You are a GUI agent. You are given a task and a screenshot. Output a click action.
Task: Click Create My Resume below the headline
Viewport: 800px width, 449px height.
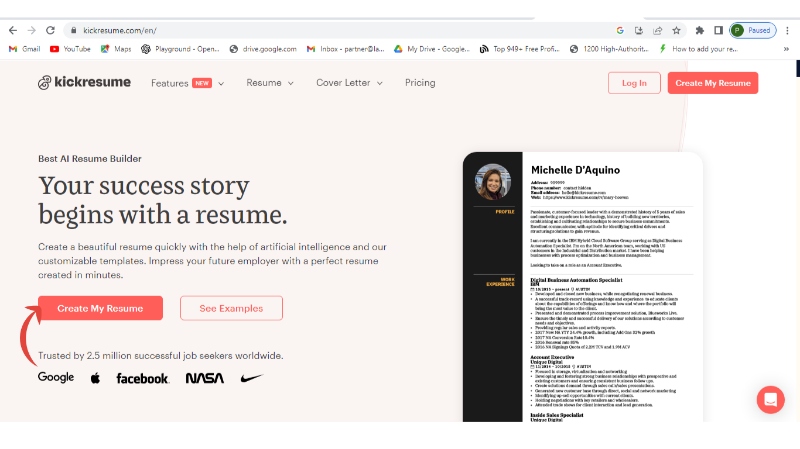[101, 308]
